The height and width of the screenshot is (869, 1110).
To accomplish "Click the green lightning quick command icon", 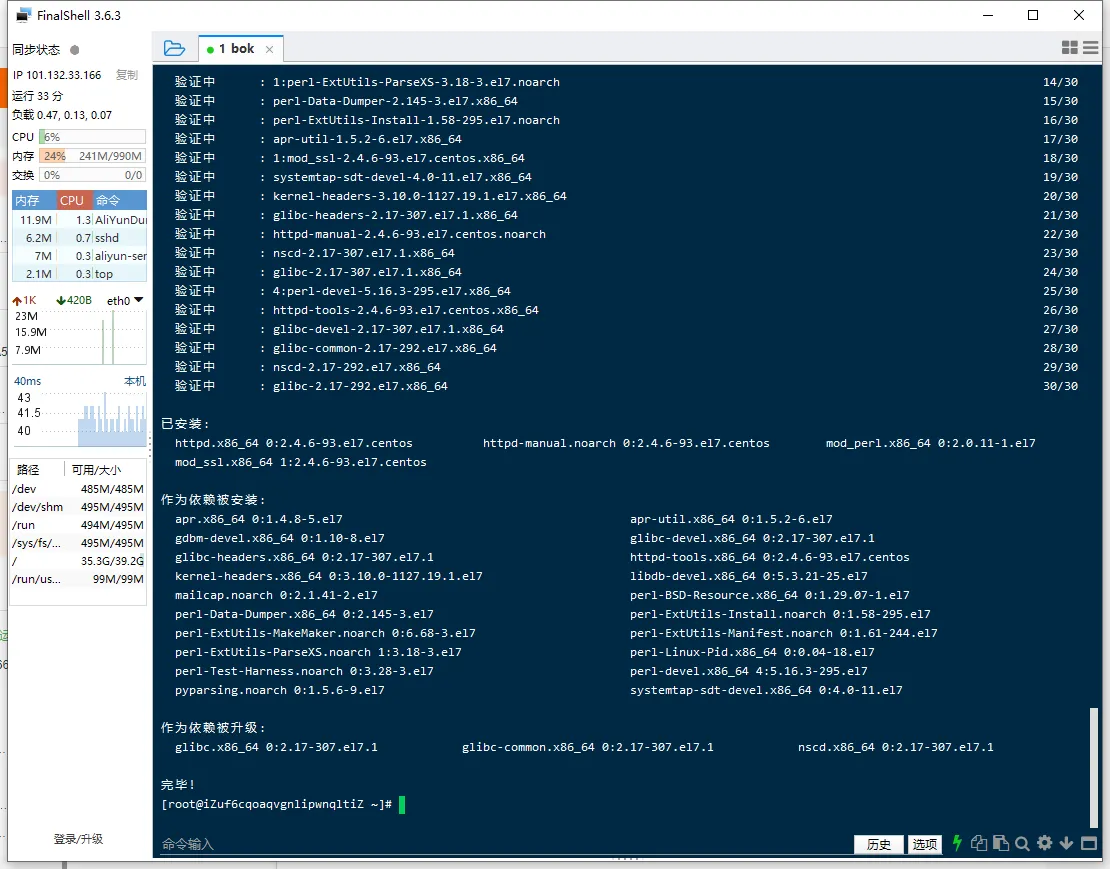I will click(x=957, y=843).
